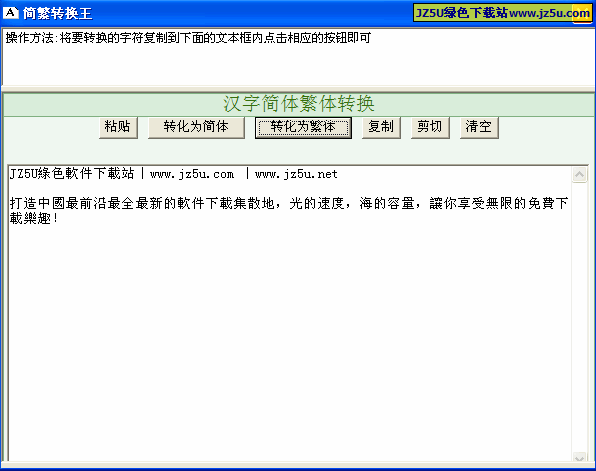Click the 转化为繁体 button
This screenshot has width=596, height=471.
pos(303,127)
